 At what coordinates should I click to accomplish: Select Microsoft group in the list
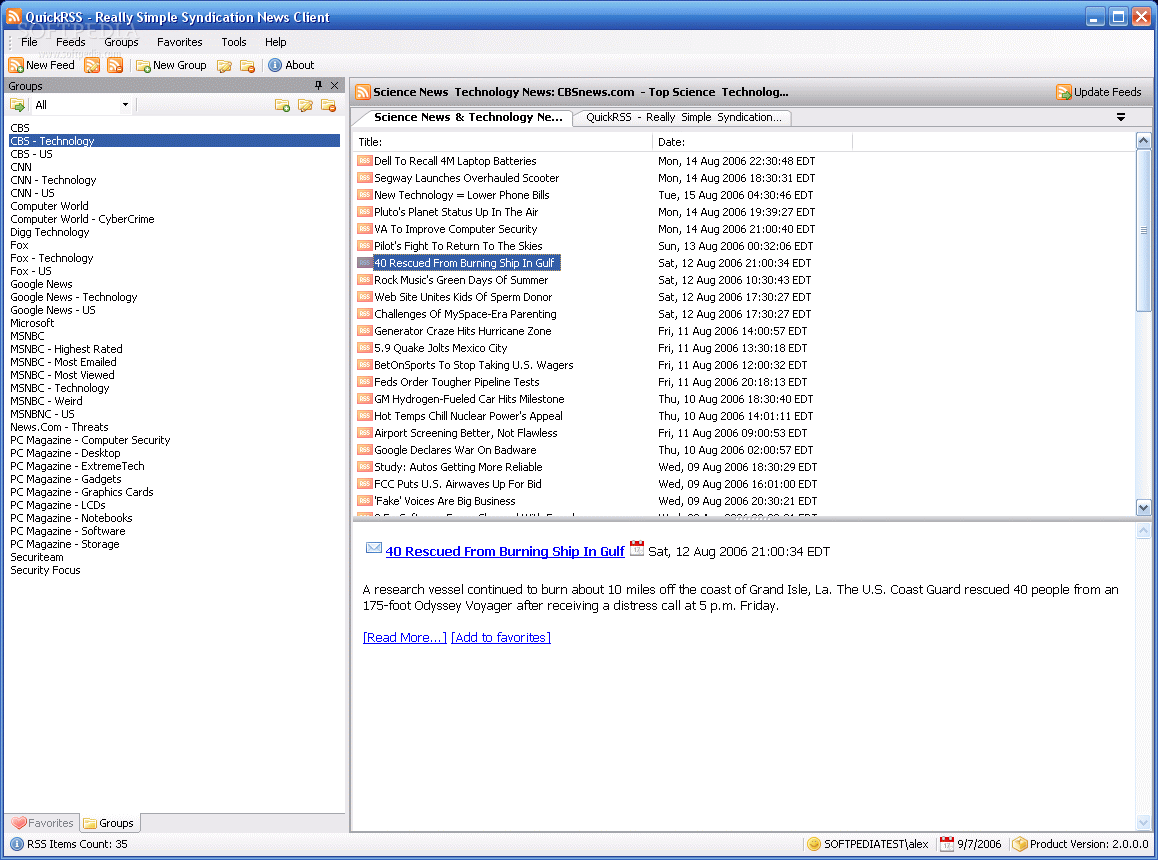coord(32,323)
